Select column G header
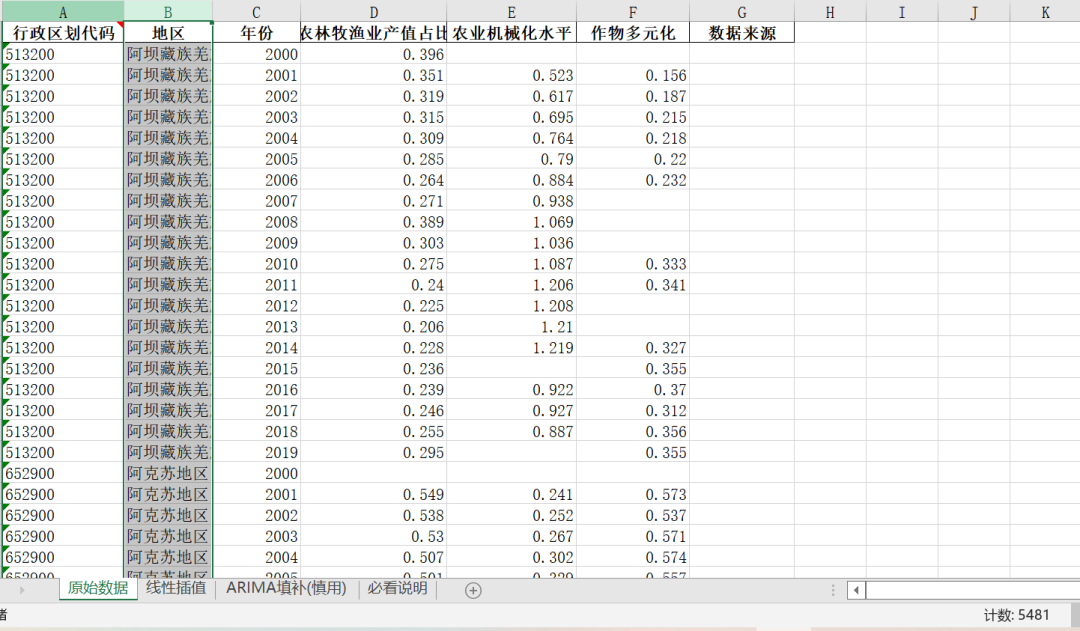 click(742, 12)
